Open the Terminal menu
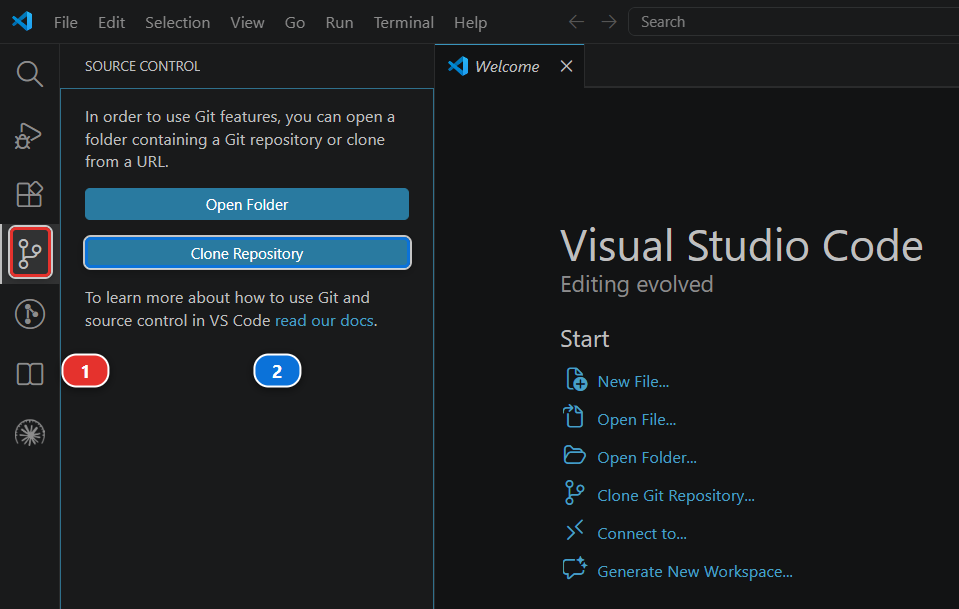Viewport: 959px width, 609px height. pyautogui.click(x=404, y=23)
